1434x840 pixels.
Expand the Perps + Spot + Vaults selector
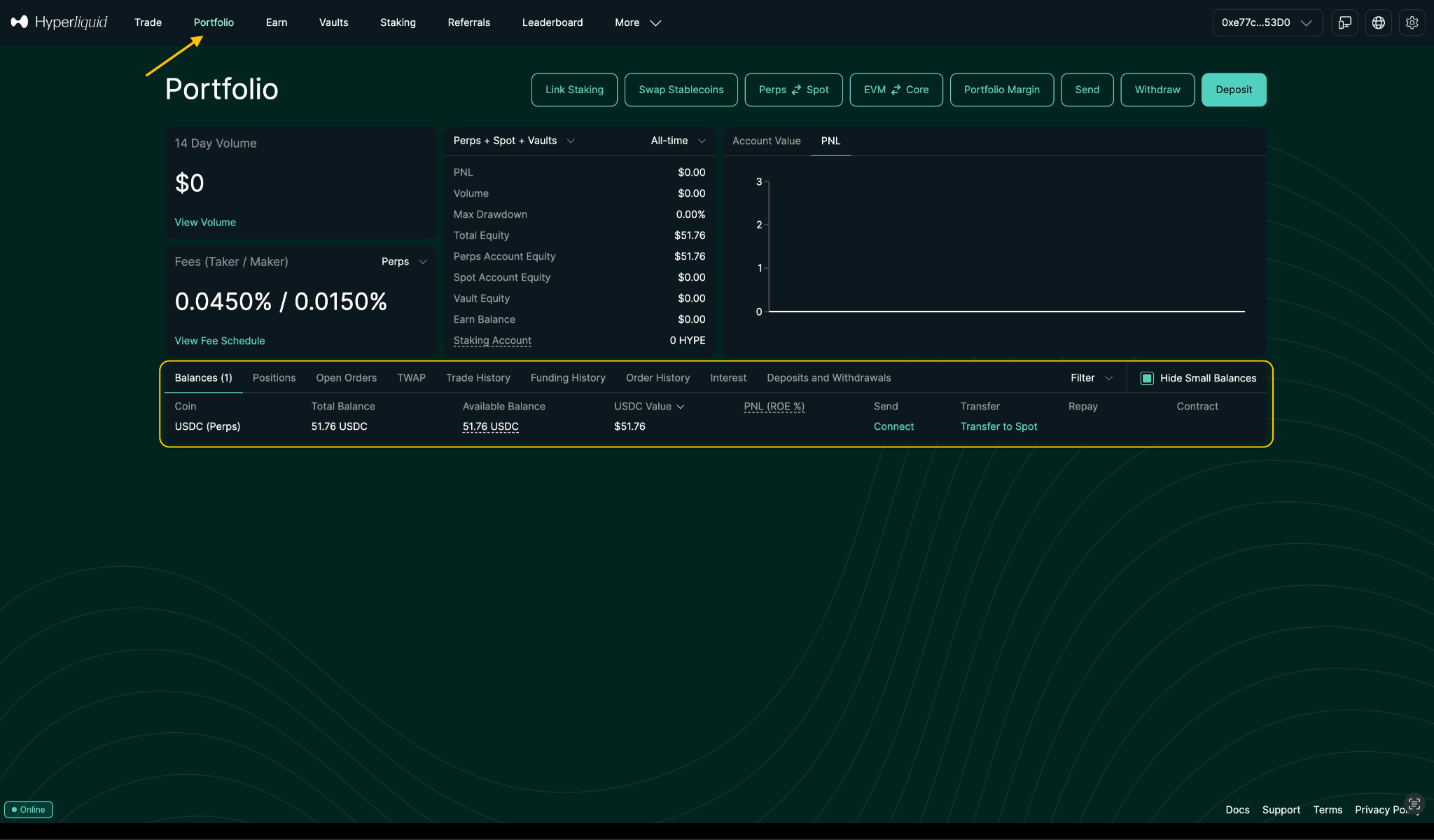click(514, 141)
